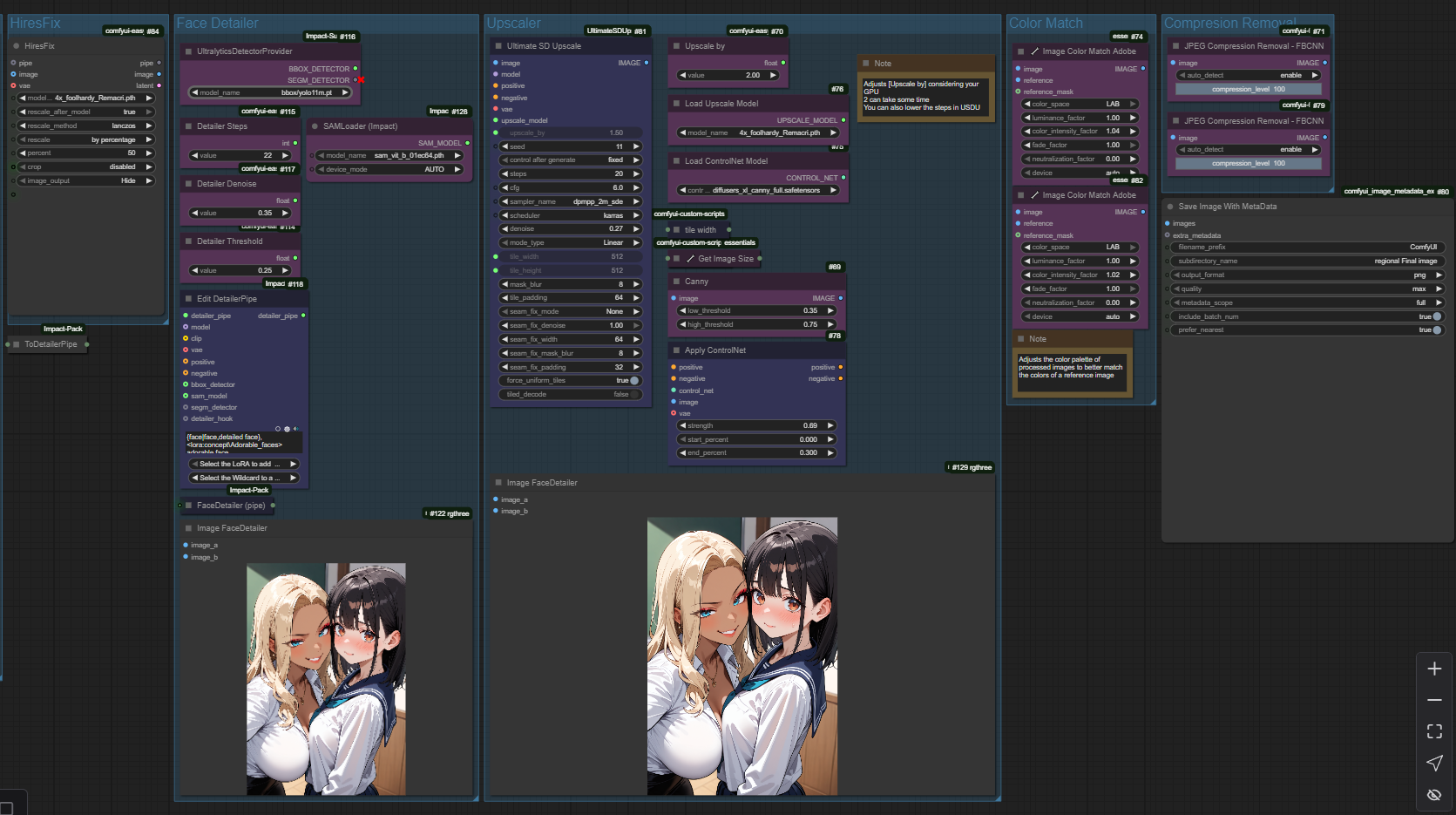Open the output_format dropdown set to png
The height and width of the screenshot is (815, 1456).
1306,275
